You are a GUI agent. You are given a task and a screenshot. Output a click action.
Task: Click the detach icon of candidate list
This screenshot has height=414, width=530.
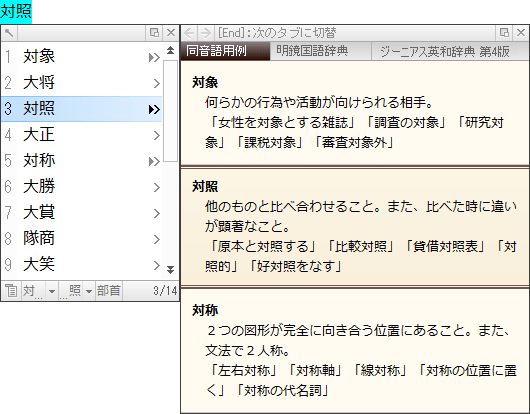[154, 33]
